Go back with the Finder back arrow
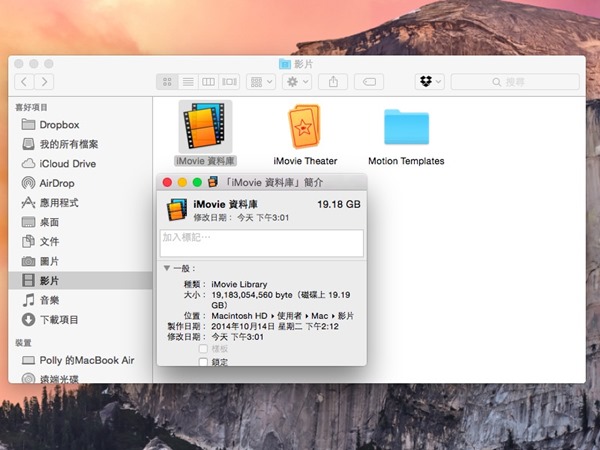The image size is (600, 450). [24, 82]
